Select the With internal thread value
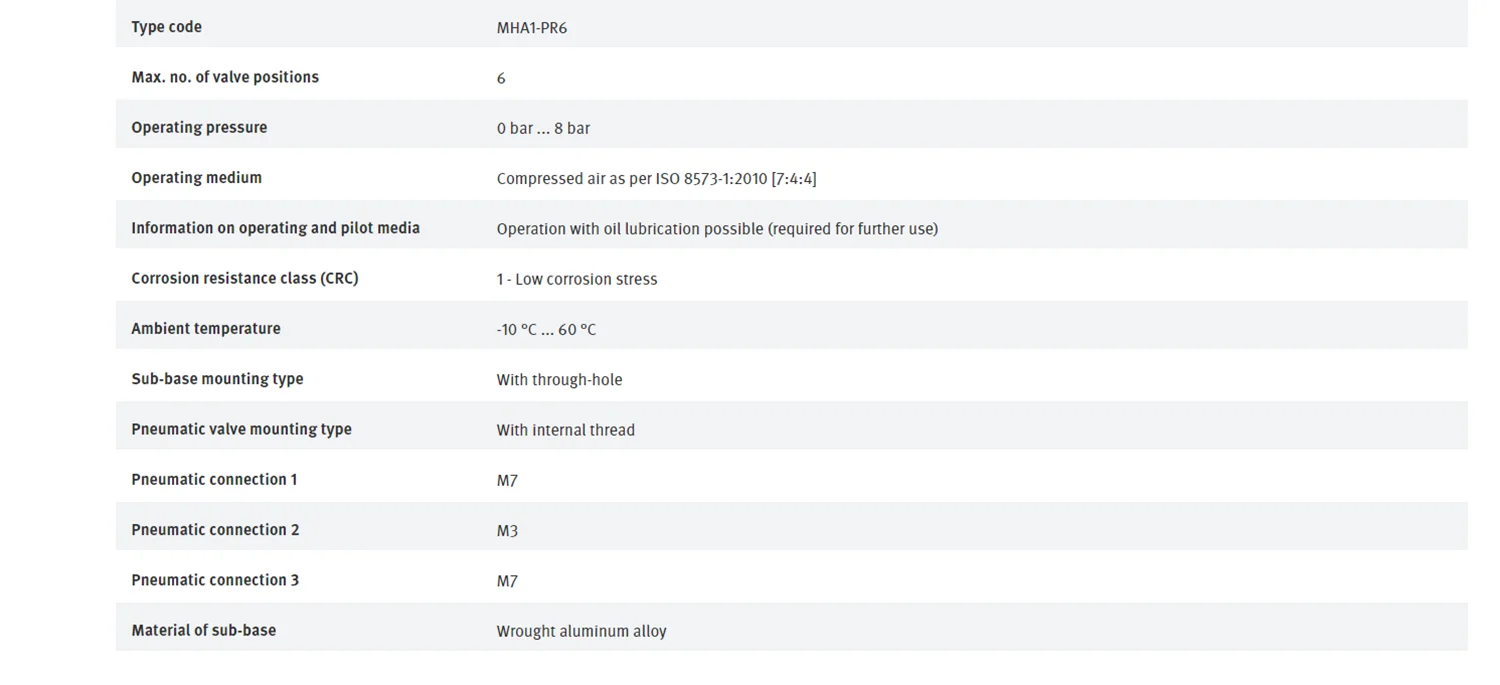 566,430
